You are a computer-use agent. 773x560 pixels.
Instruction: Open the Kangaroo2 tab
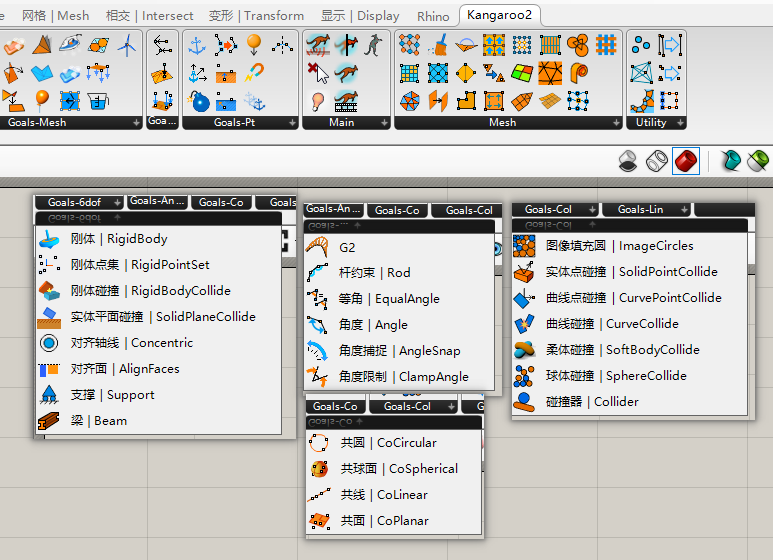coord(499,15)
